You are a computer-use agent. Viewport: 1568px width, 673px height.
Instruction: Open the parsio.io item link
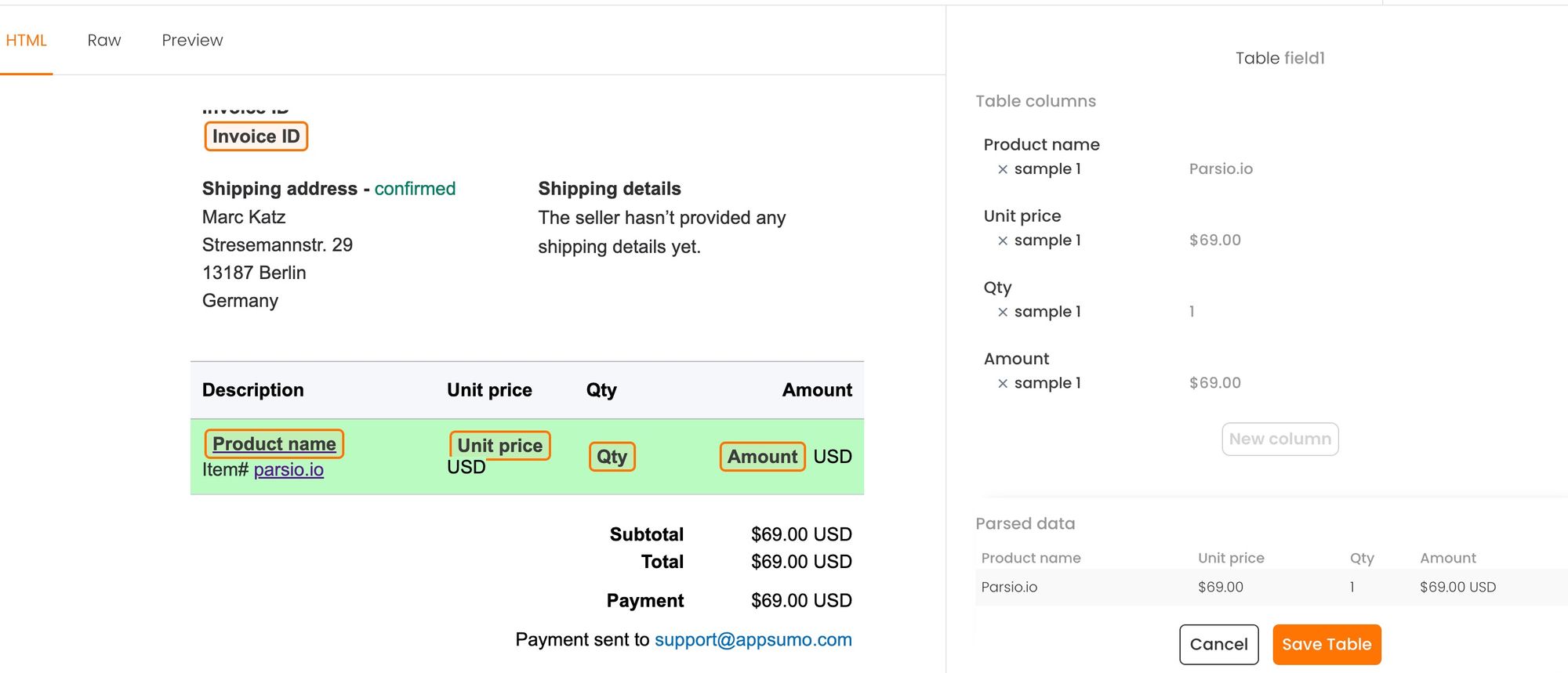click(289, 469)
